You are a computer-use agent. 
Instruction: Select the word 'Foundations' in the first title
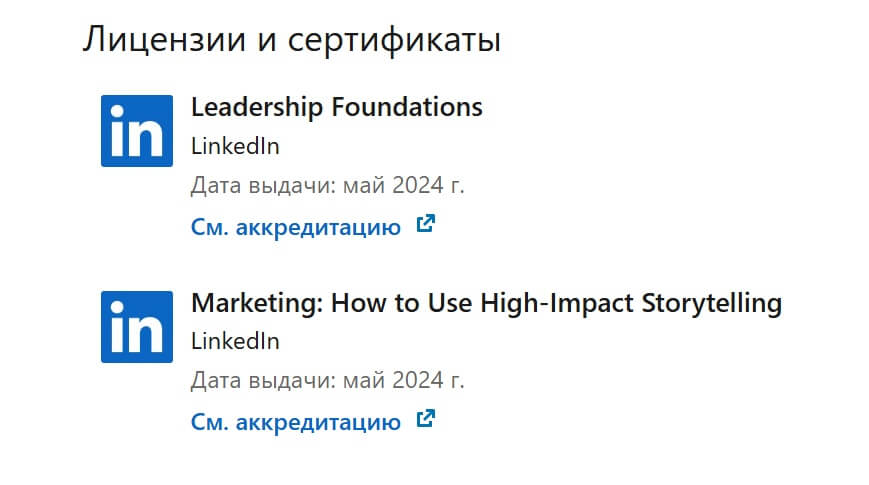tap(407, 107)
